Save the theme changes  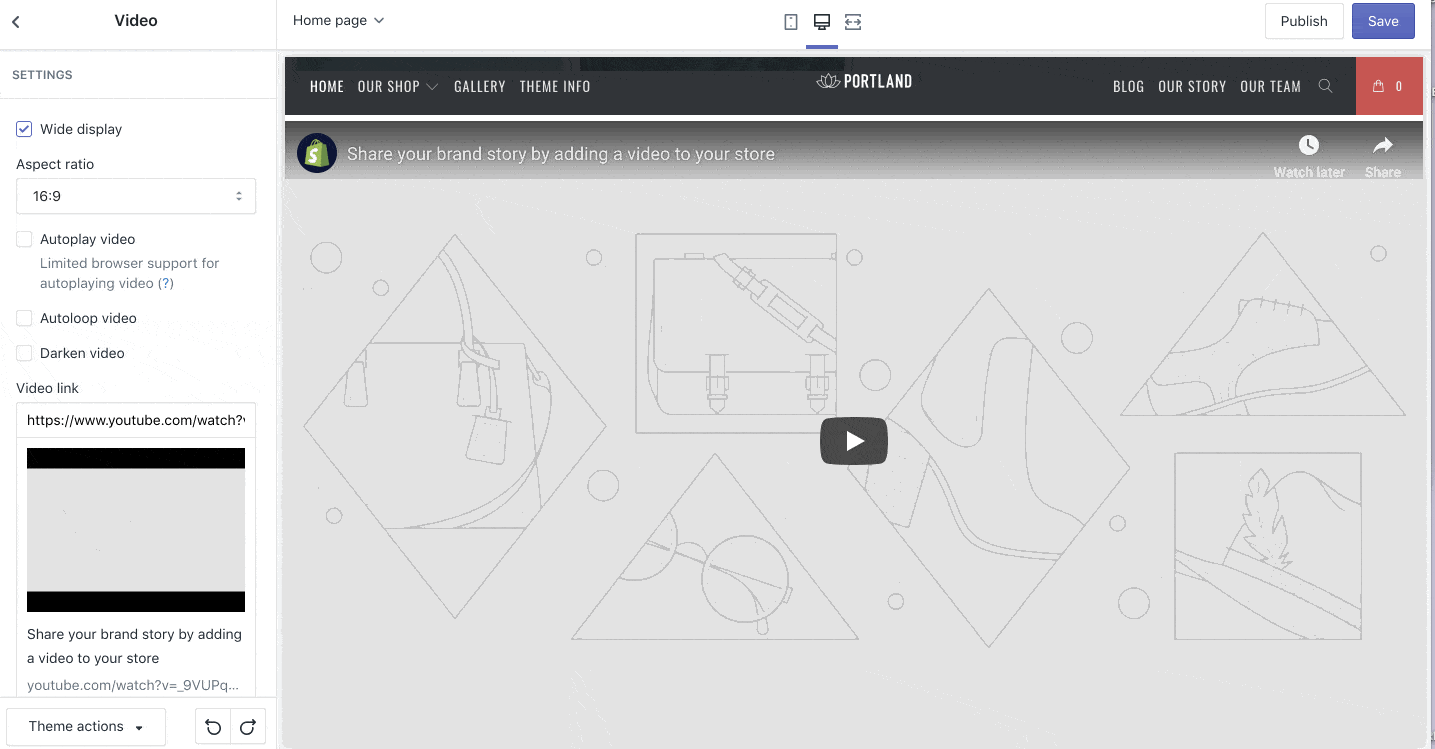tap(1382, 20)
